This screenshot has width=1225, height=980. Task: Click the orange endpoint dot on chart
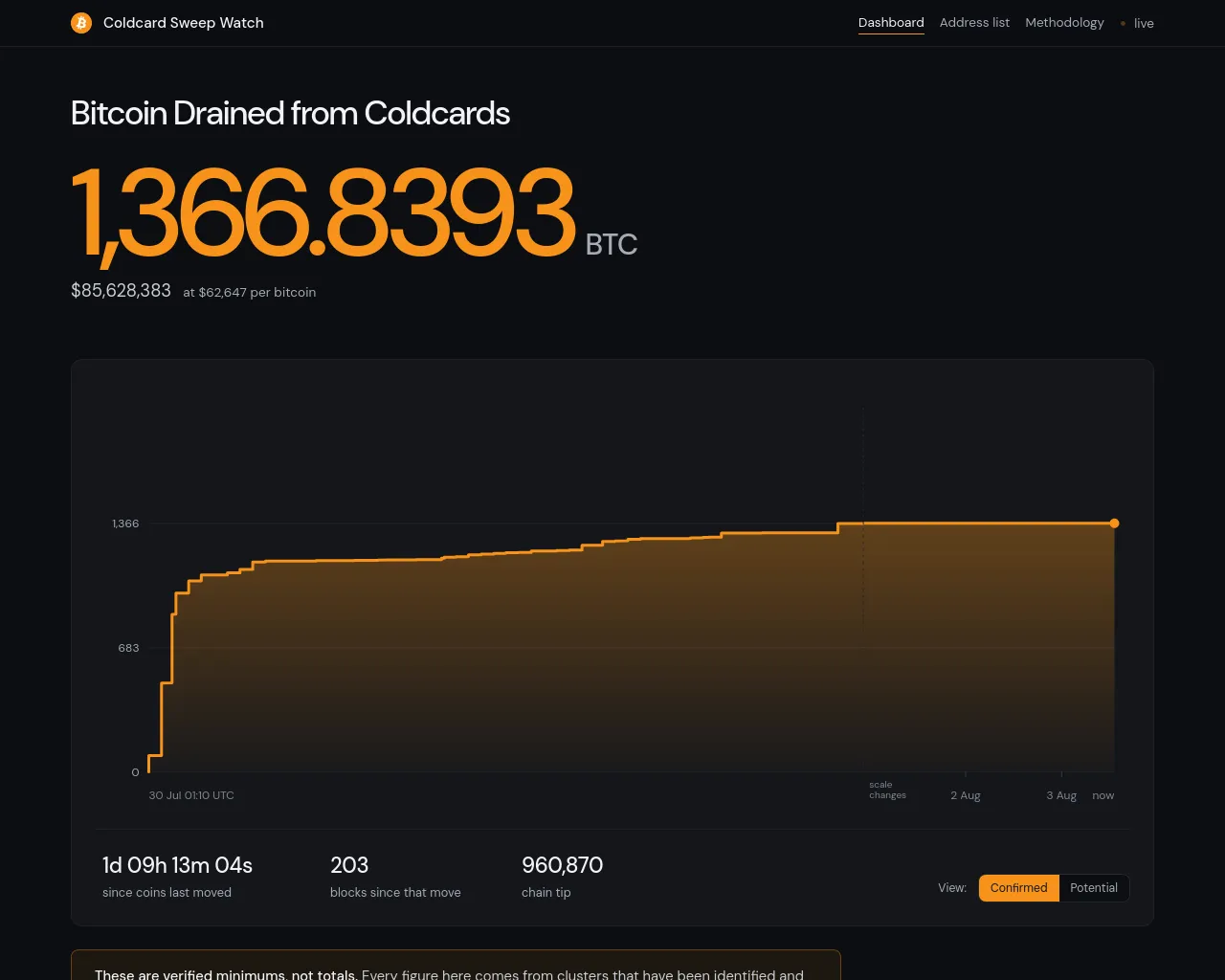1114,523
